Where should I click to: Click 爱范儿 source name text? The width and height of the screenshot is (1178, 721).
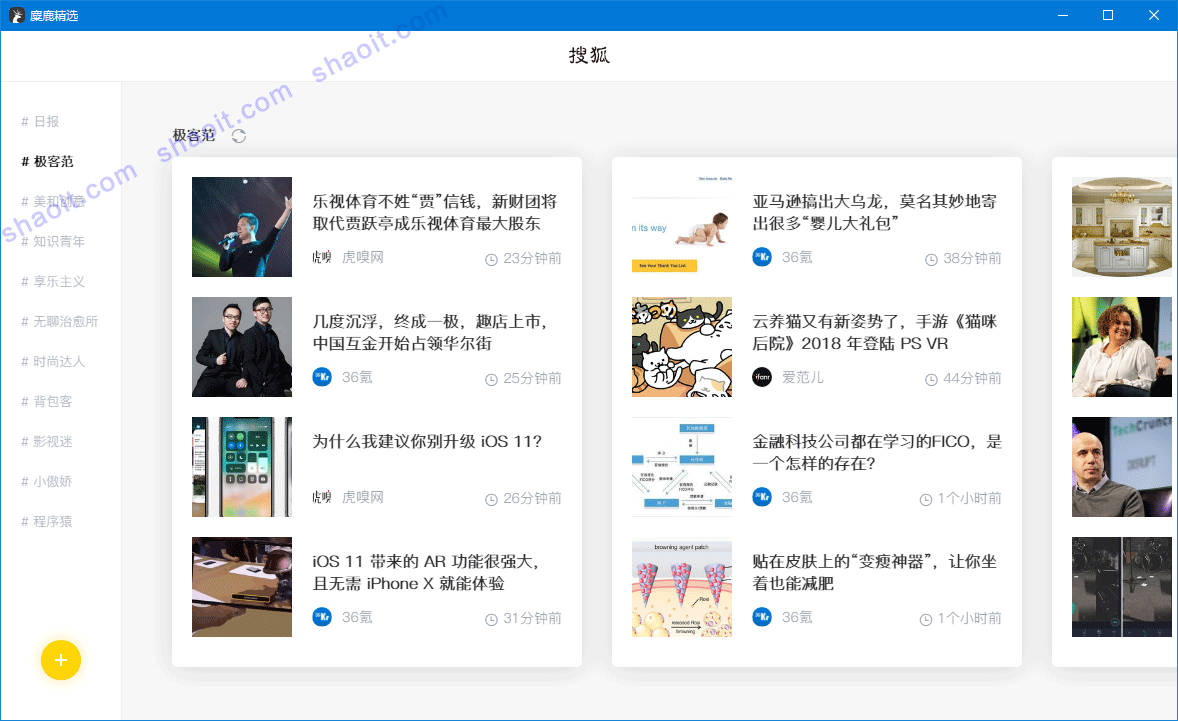point(803,377)
